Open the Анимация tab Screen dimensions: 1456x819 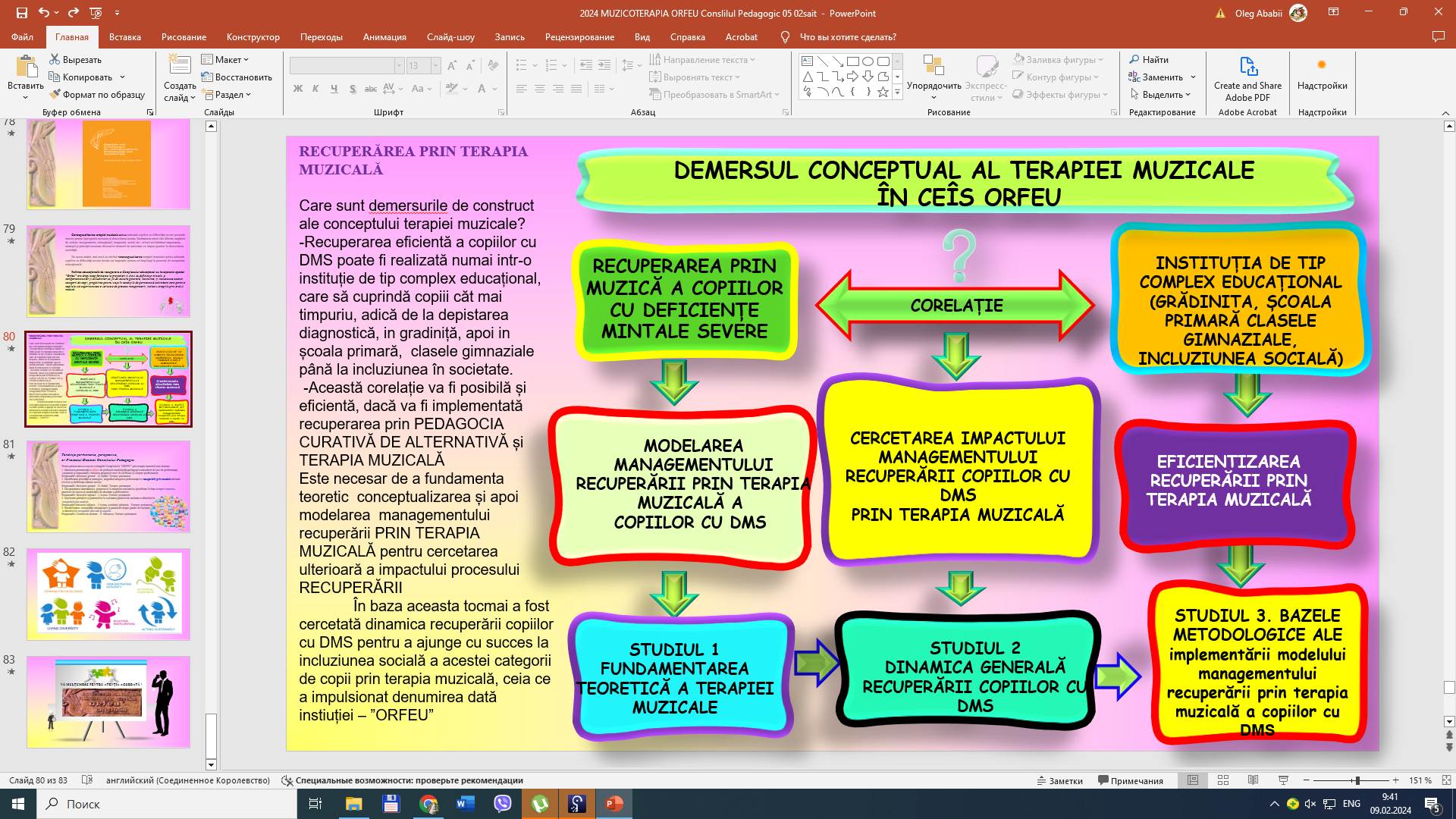point(384,36)
